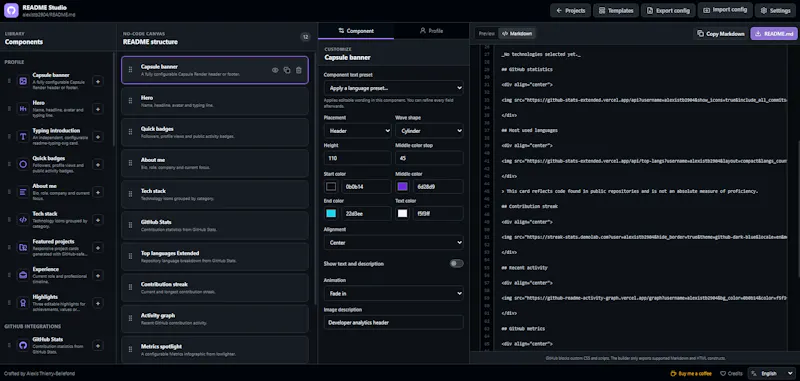Open the English language selector
Viewport: 800px width, 381px height.
pyautogui.click(x=771, y=373)
